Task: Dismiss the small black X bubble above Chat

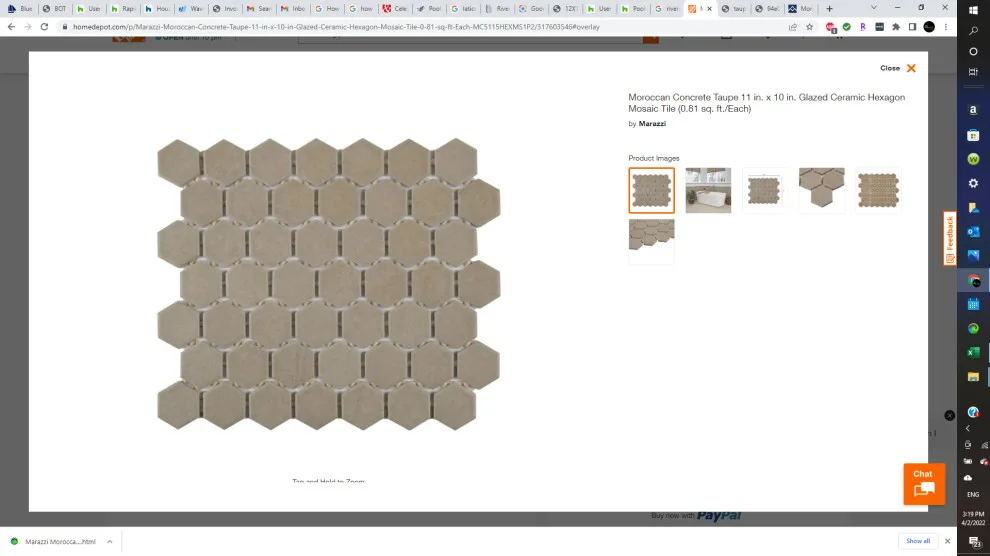Action: (x=949, y=415)
